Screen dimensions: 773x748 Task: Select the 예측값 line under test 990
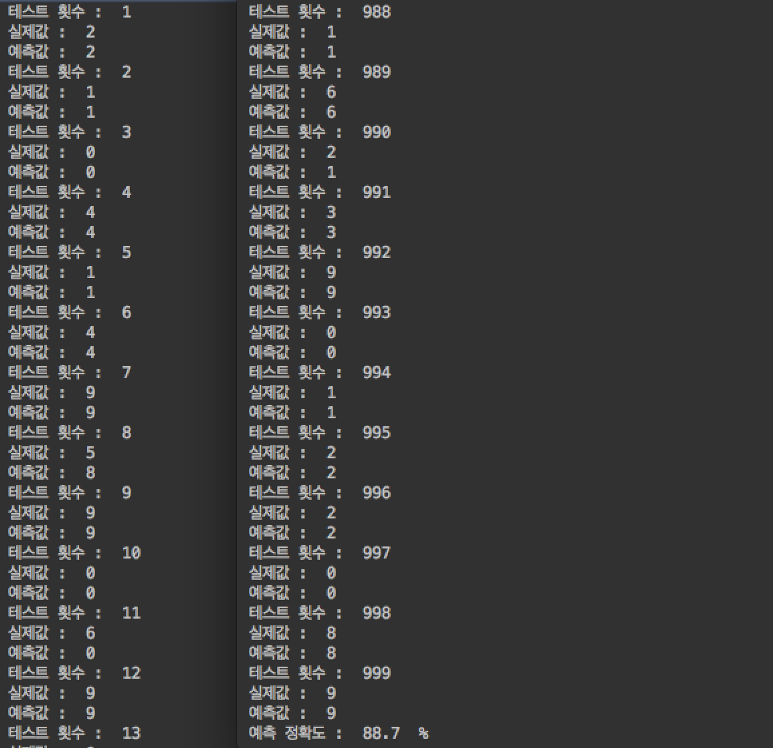[292, 172]
